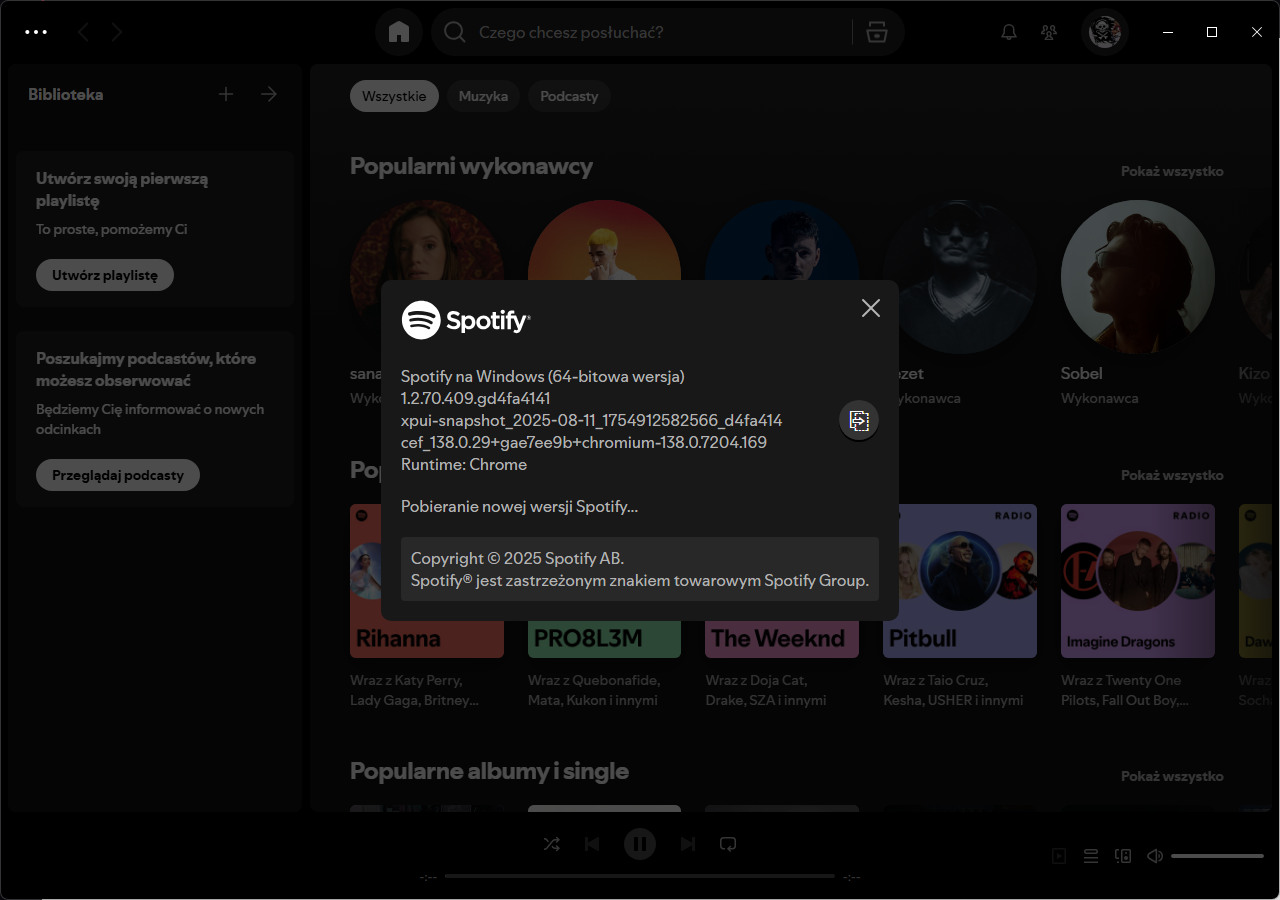The image size is (1280, 900).
Task: Click "Utwórz swoją pierwszą playlistę" heading
Action: click(x=122, y=190)
